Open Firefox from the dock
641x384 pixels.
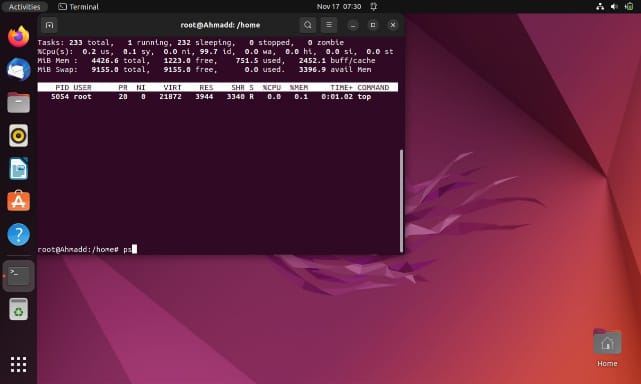point(18,36)
